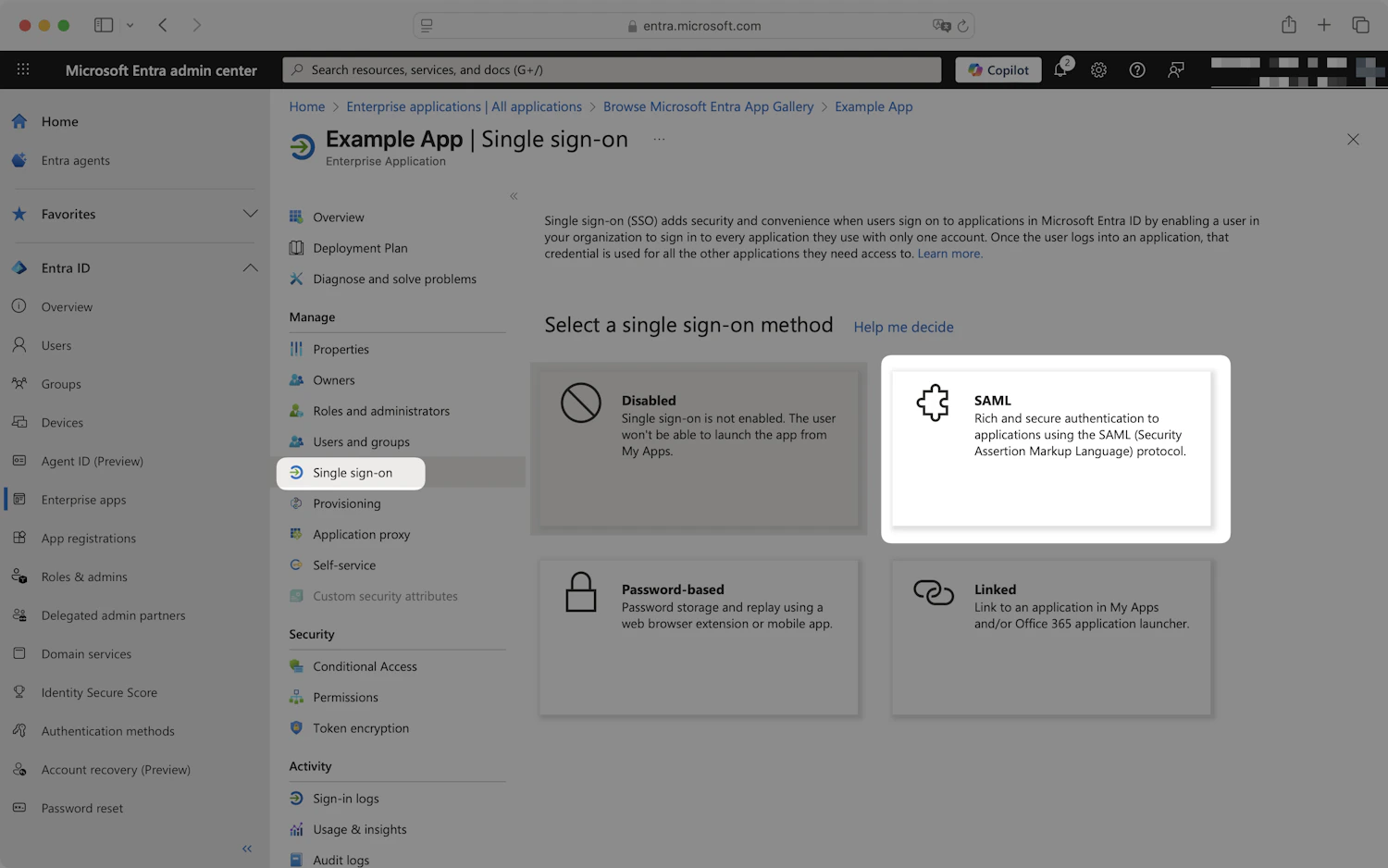
Task: Click the Enterprise apps icon
Action: pyautogui.click(x=19, y=499)
